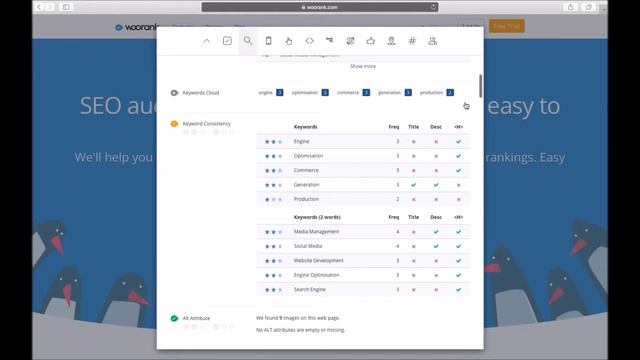
Task: Select the Production keyword row
Action: pos(363,199)
